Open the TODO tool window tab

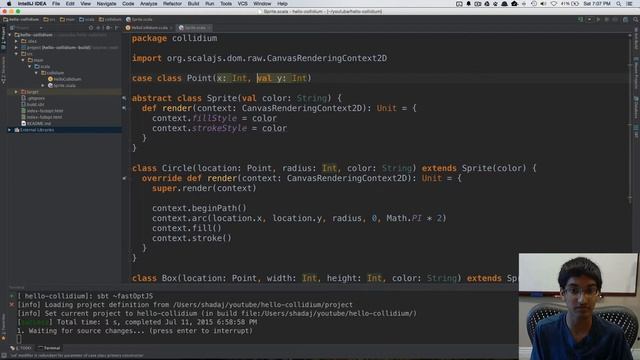(21, 348)
